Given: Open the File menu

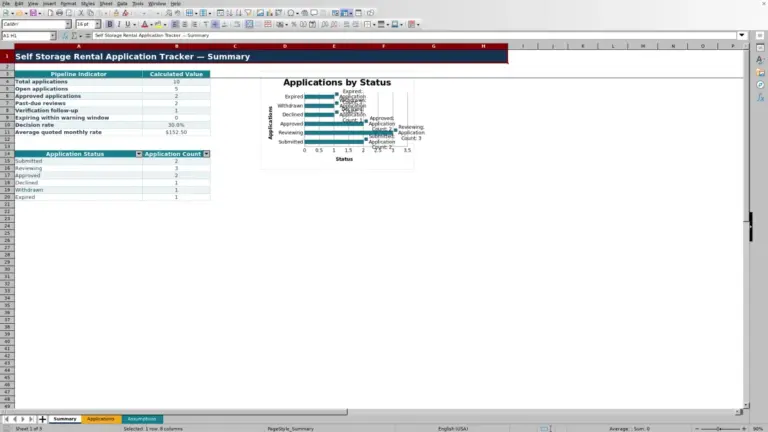Looking at the screenshot, I should tap(6, 3).
